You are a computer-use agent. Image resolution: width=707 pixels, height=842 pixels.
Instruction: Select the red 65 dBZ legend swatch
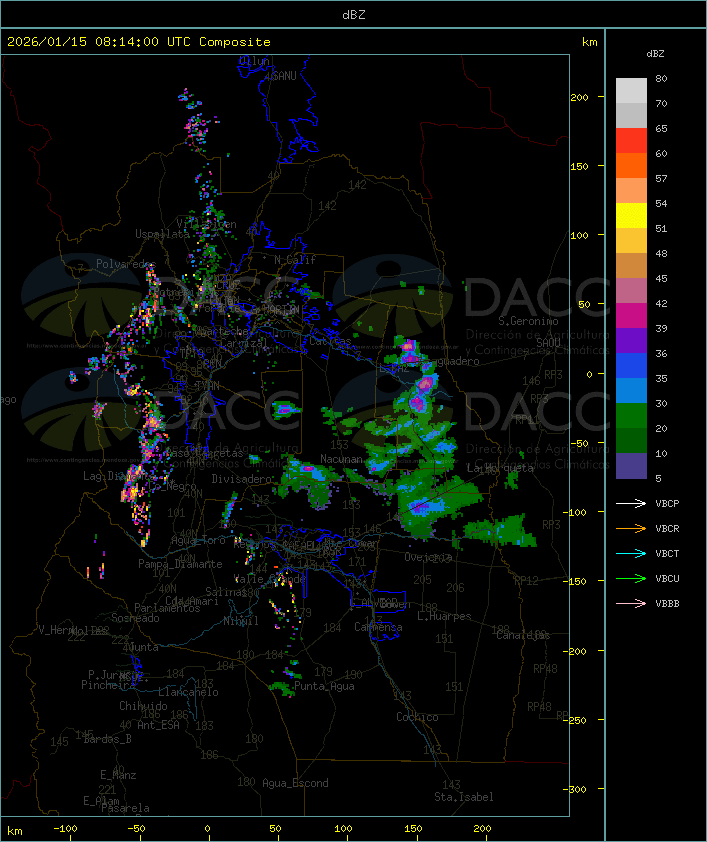[631, 140]
